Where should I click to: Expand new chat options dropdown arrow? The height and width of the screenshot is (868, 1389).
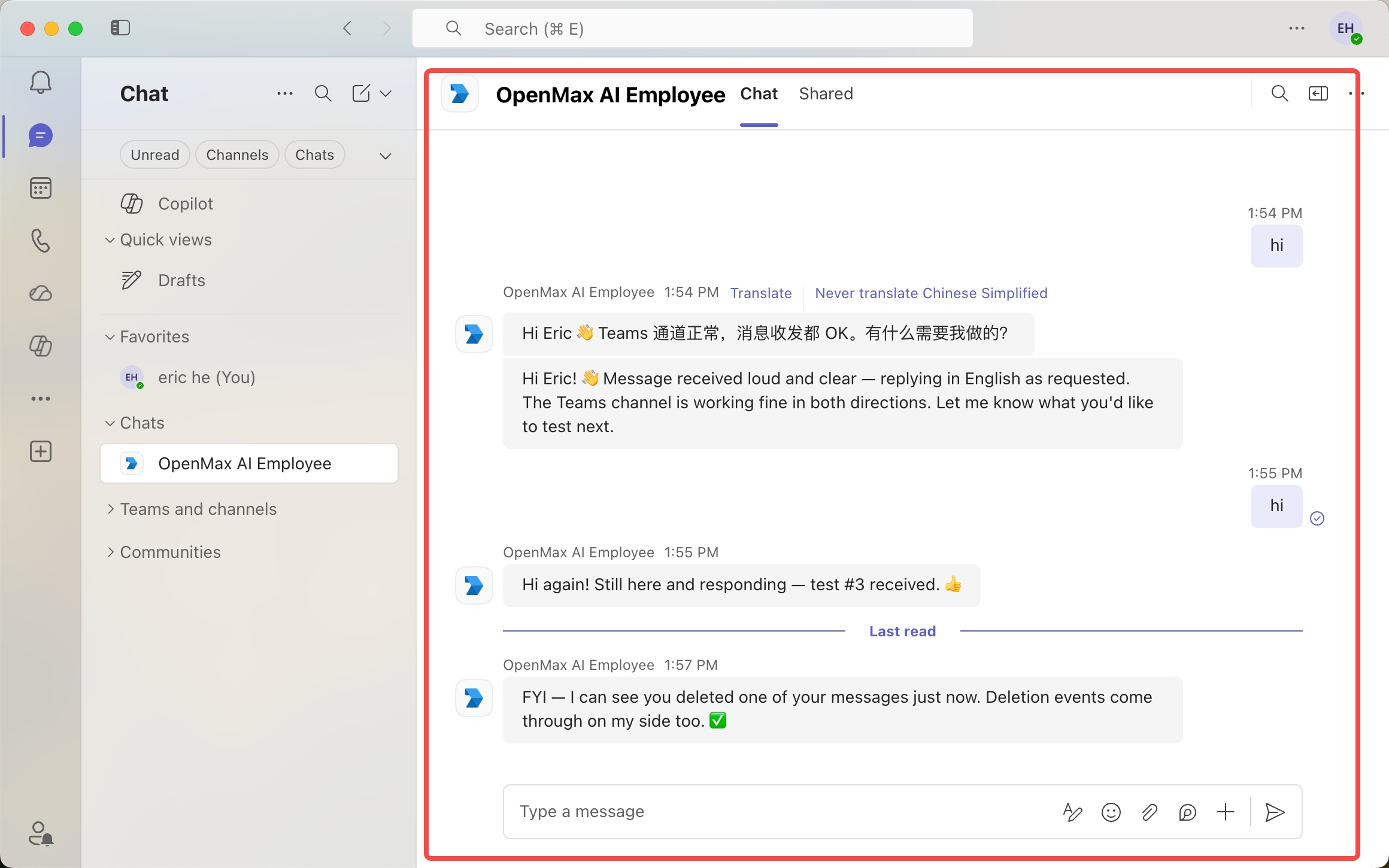tap(386, 93)
